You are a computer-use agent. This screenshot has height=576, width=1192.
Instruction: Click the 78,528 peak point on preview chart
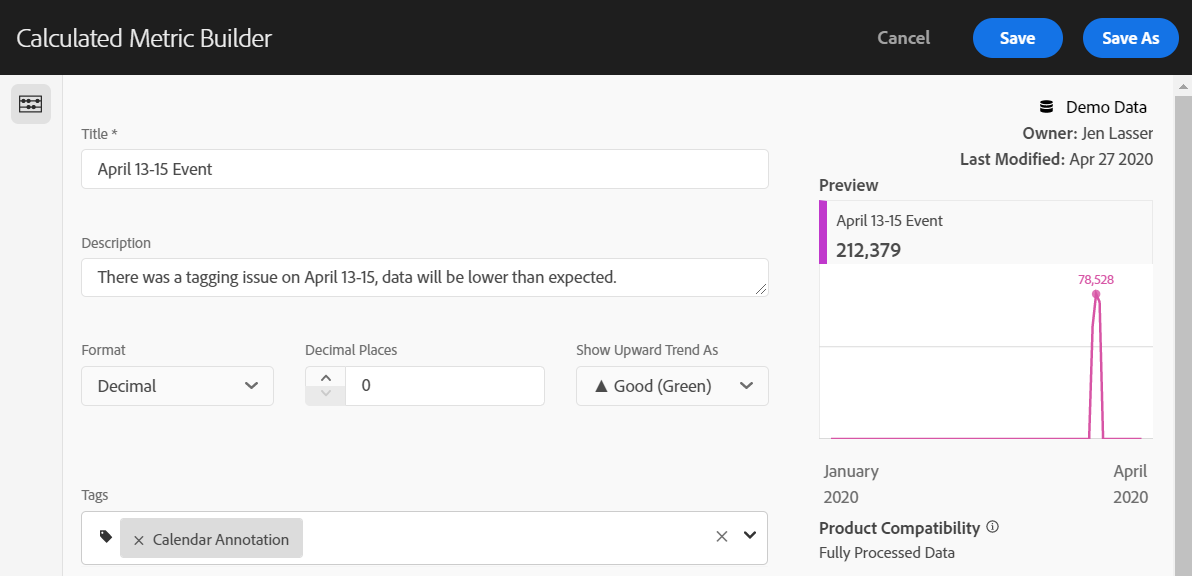pos(1096,295)
